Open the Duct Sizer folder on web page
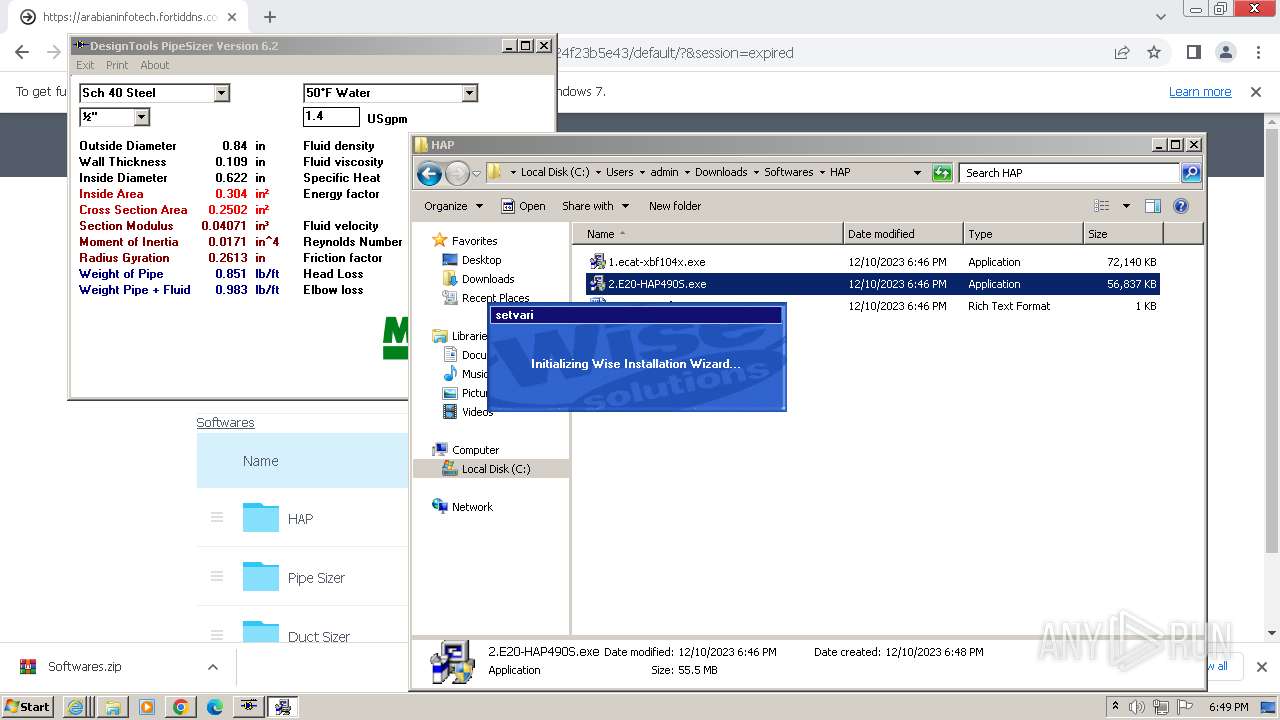This screenshot has height=720, width=1280. [x=318, y=637]
